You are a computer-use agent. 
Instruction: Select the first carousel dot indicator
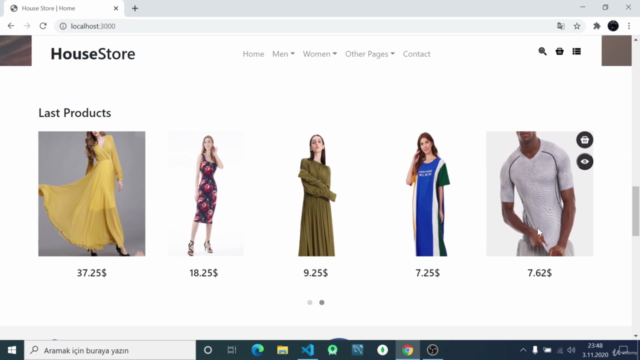310,302
